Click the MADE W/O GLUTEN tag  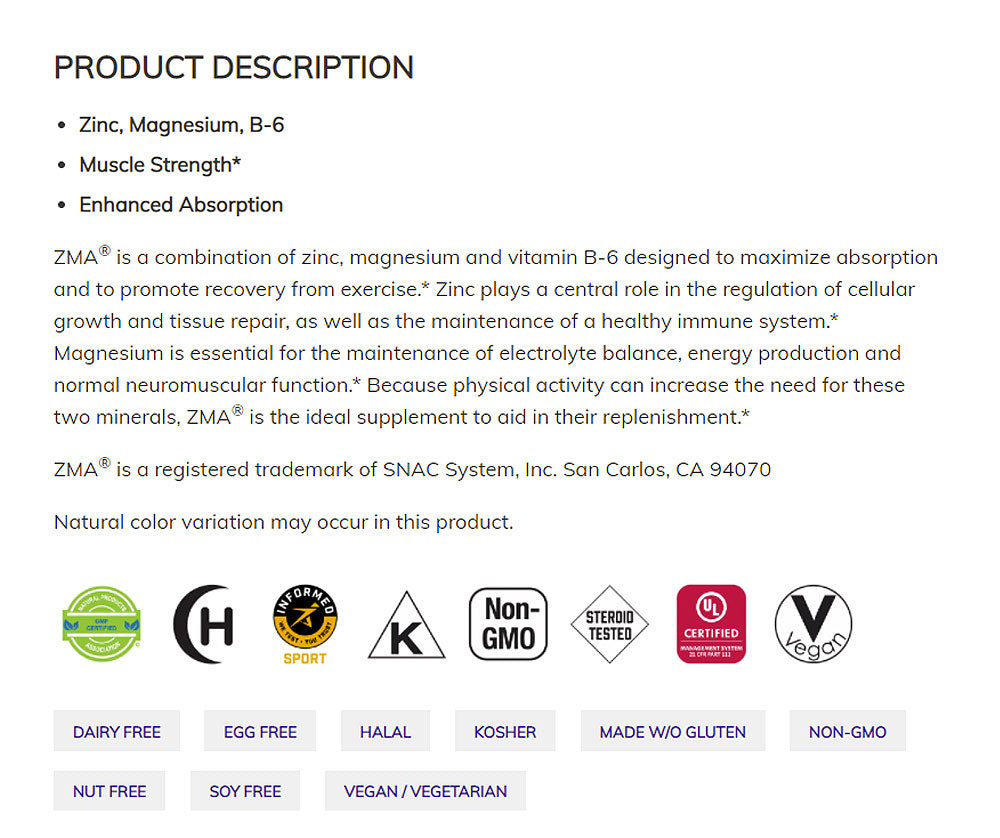tap(672, 732)
